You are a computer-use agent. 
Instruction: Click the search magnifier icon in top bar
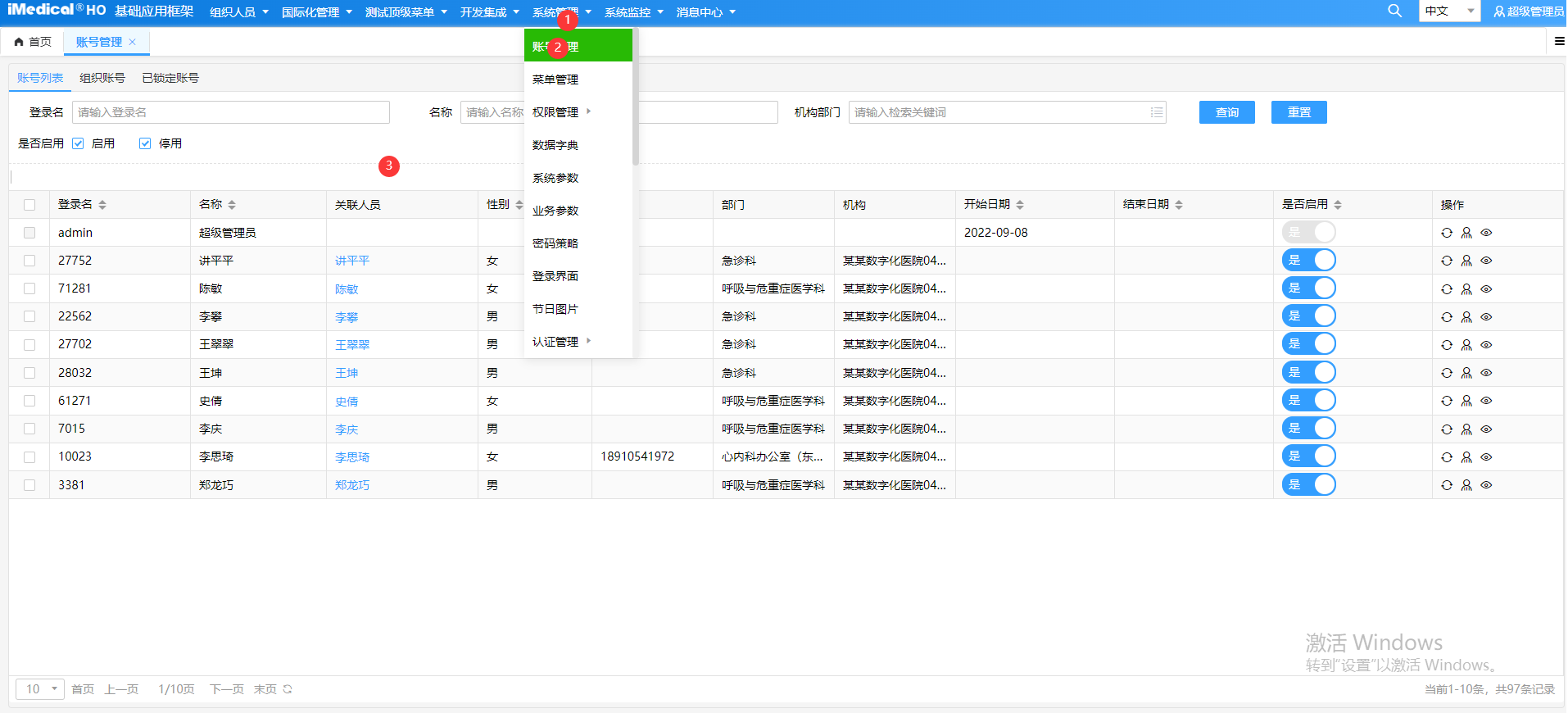[x=1394, y=11]
